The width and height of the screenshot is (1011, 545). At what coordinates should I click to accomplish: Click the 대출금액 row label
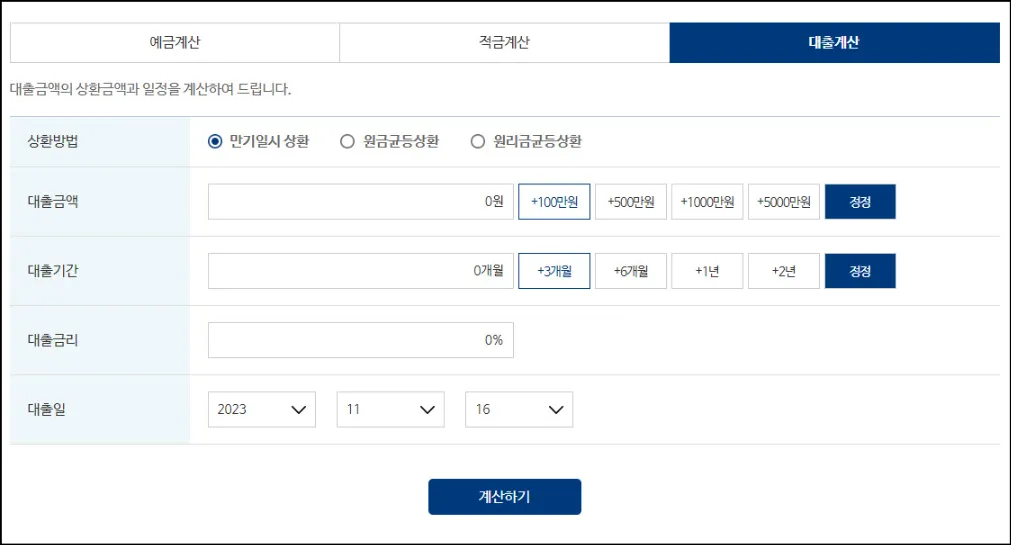click(x=53, y=201)
